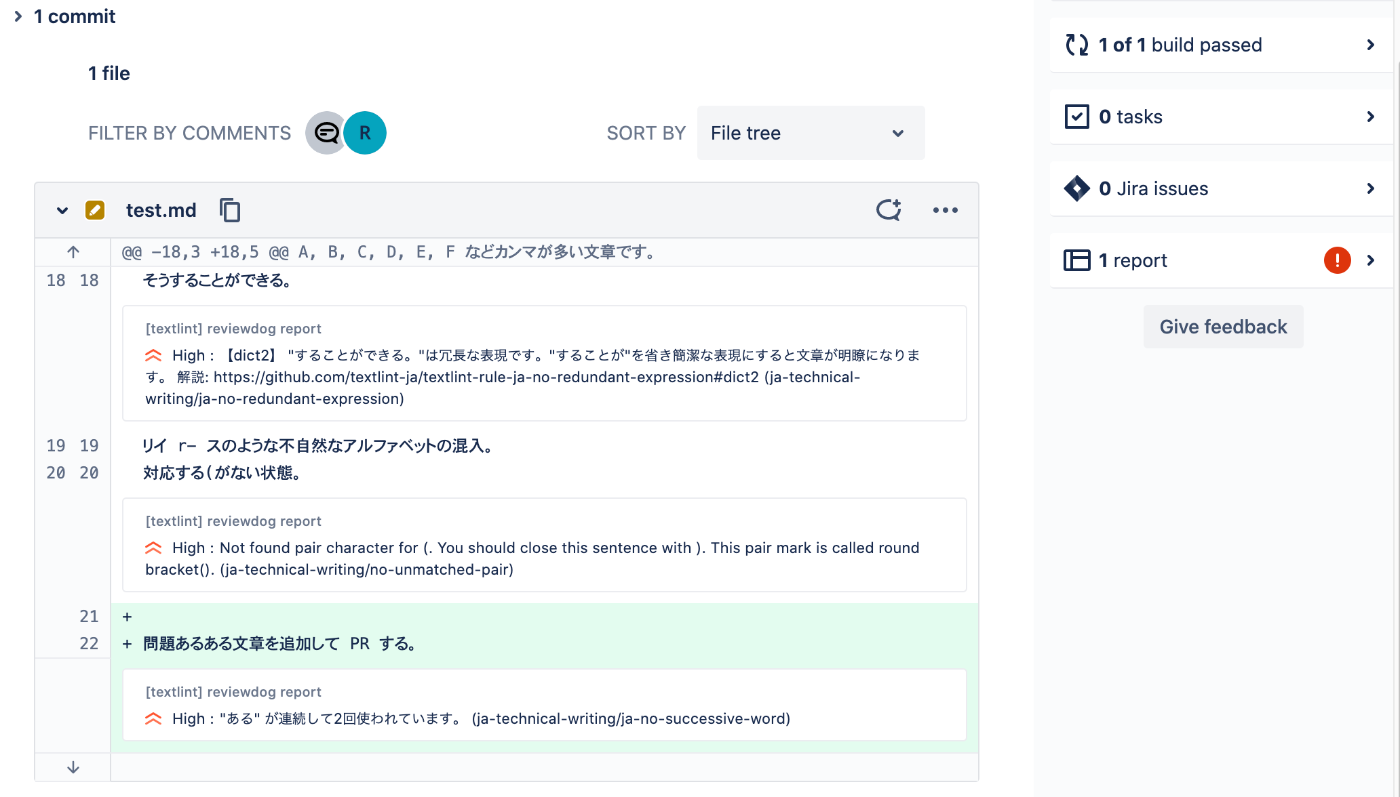Copy the test.md file path
Viewport: 1400px width, 797px height.
[x=230, y=210]
